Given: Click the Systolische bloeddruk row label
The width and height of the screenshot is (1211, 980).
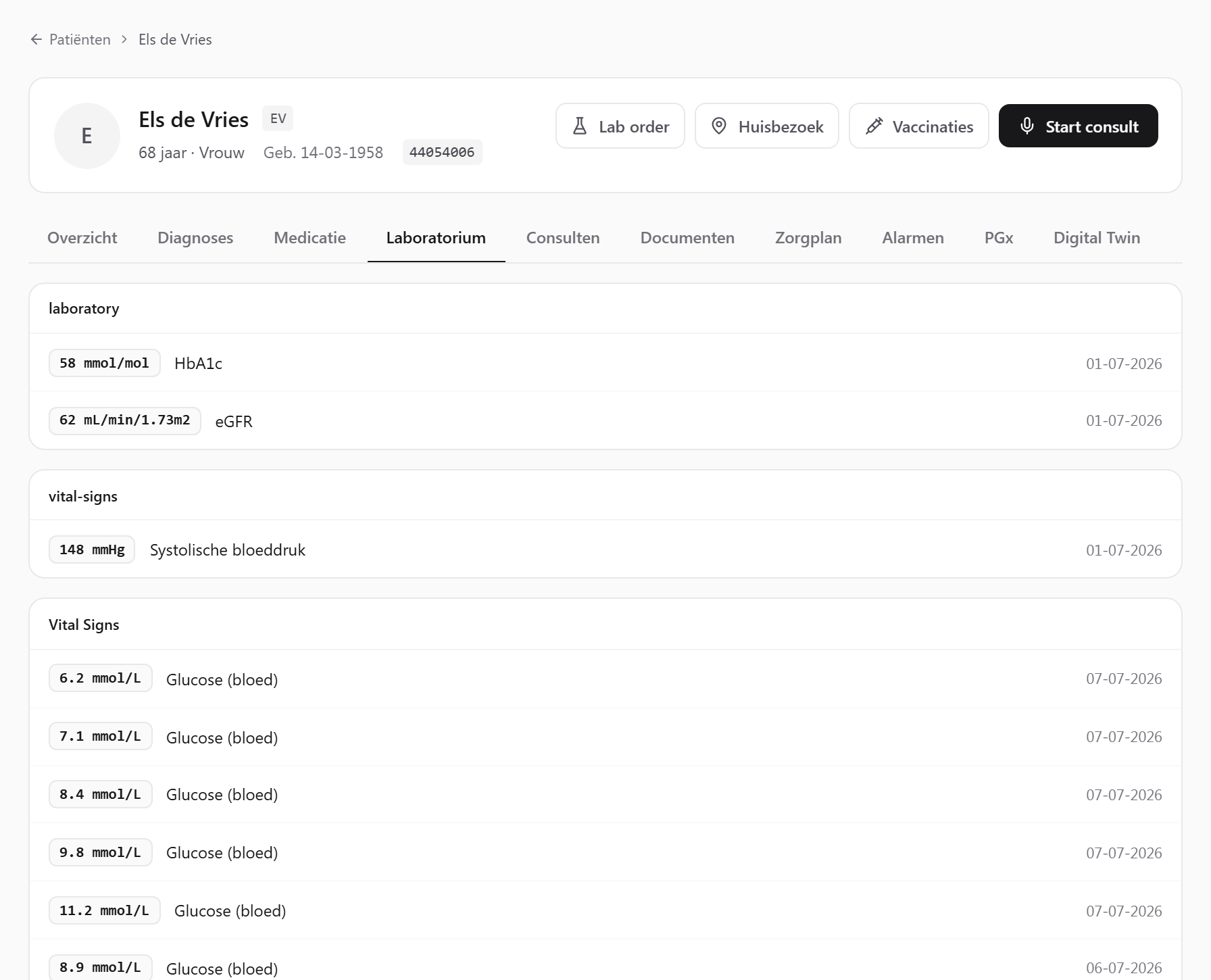Looking at the screenshot, I should 228,550.
